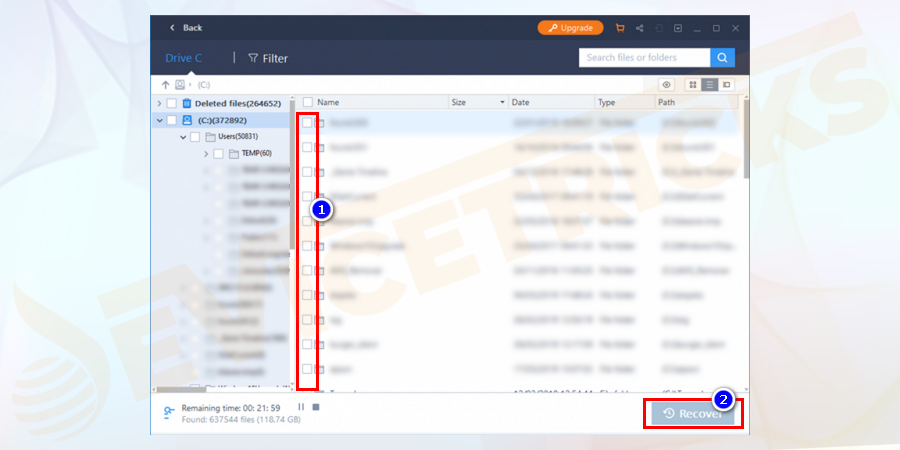Viewport: 900px width, 450px height.
Task: Pause the running scan
Action: click(x=301, y=407)
